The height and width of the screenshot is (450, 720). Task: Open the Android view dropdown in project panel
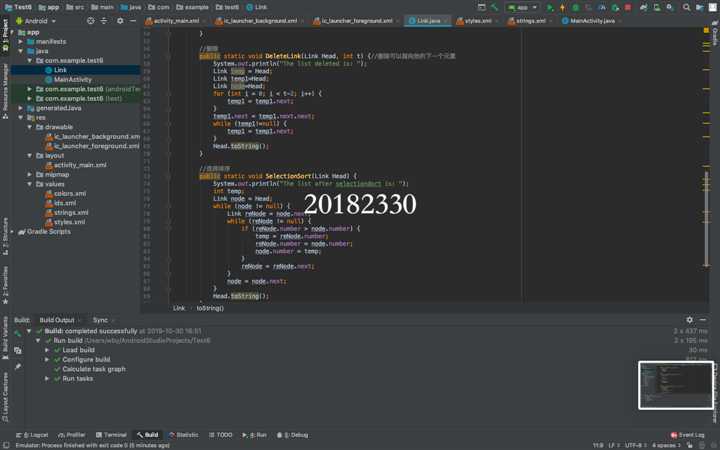35,21
